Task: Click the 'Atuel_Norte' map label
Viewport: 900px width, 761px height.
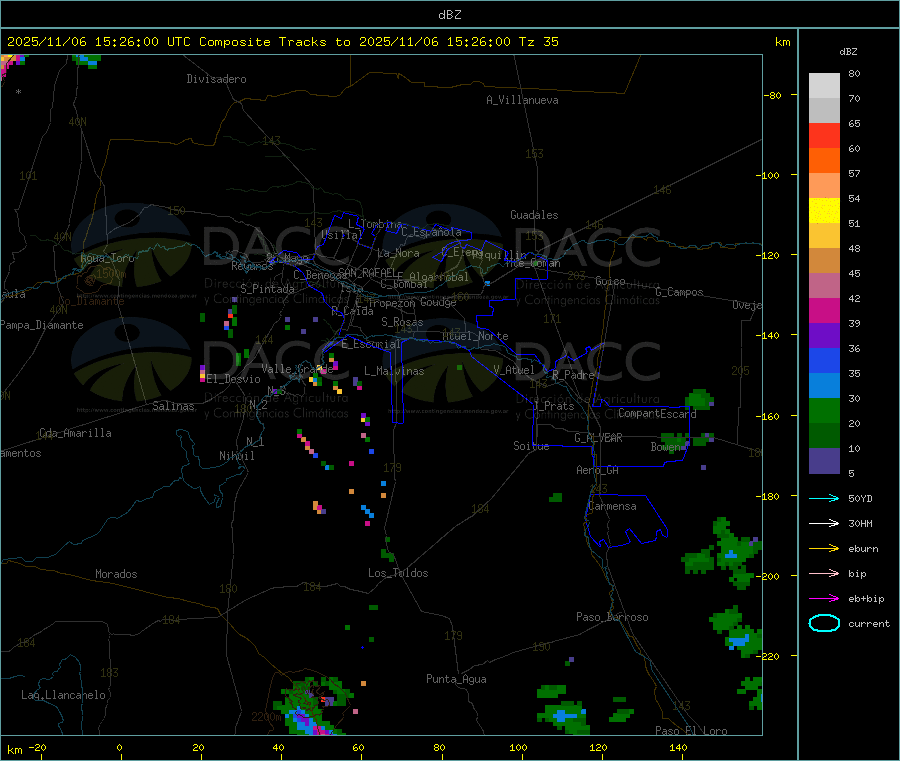Action: [x=475, y=336]
